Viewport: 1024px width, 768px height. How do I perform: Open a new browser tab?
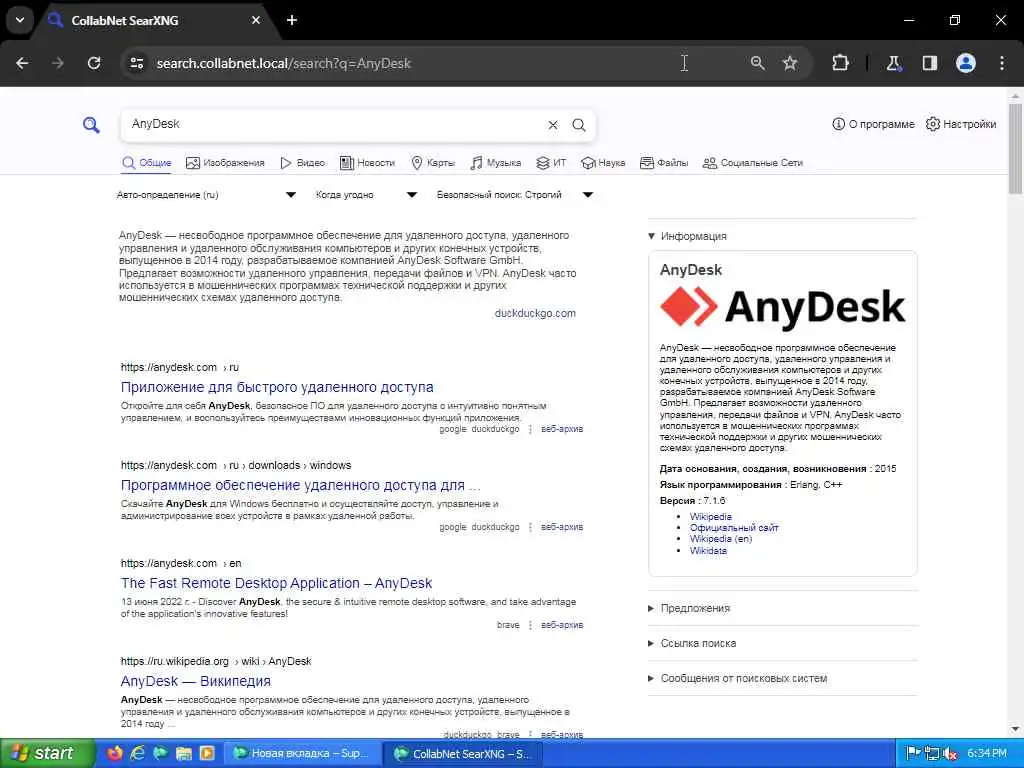292,20
